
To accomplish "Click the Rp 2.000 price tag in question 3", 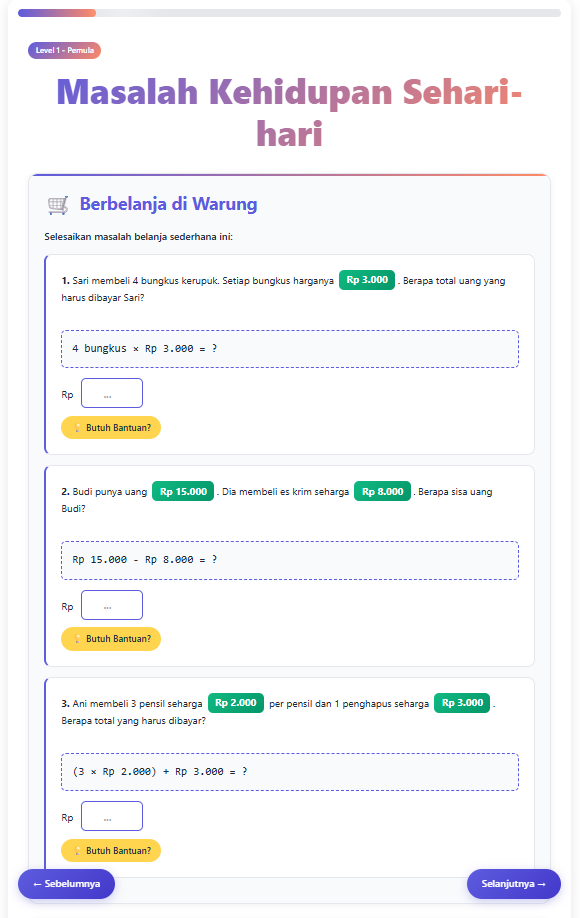I will click(236, 703).
